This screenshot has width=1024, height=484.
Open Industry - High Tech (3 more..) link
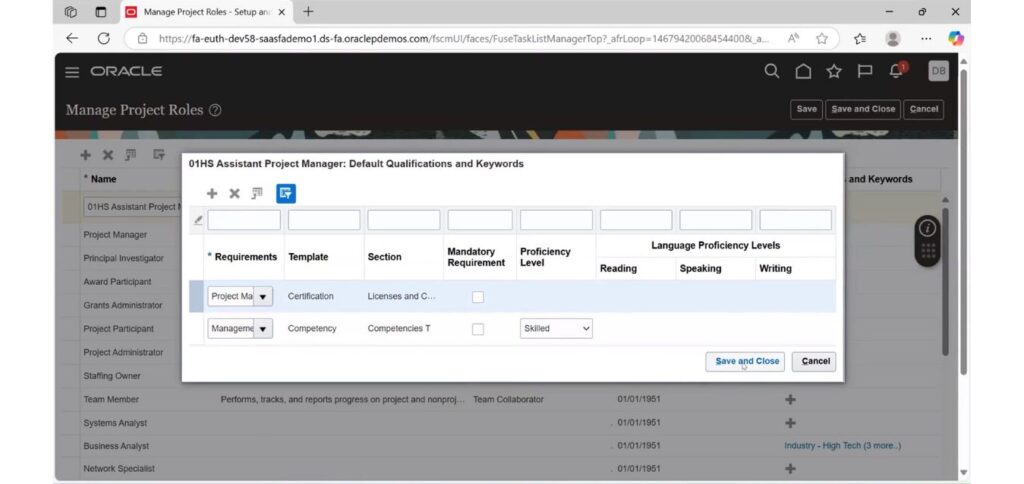(842, 445)
